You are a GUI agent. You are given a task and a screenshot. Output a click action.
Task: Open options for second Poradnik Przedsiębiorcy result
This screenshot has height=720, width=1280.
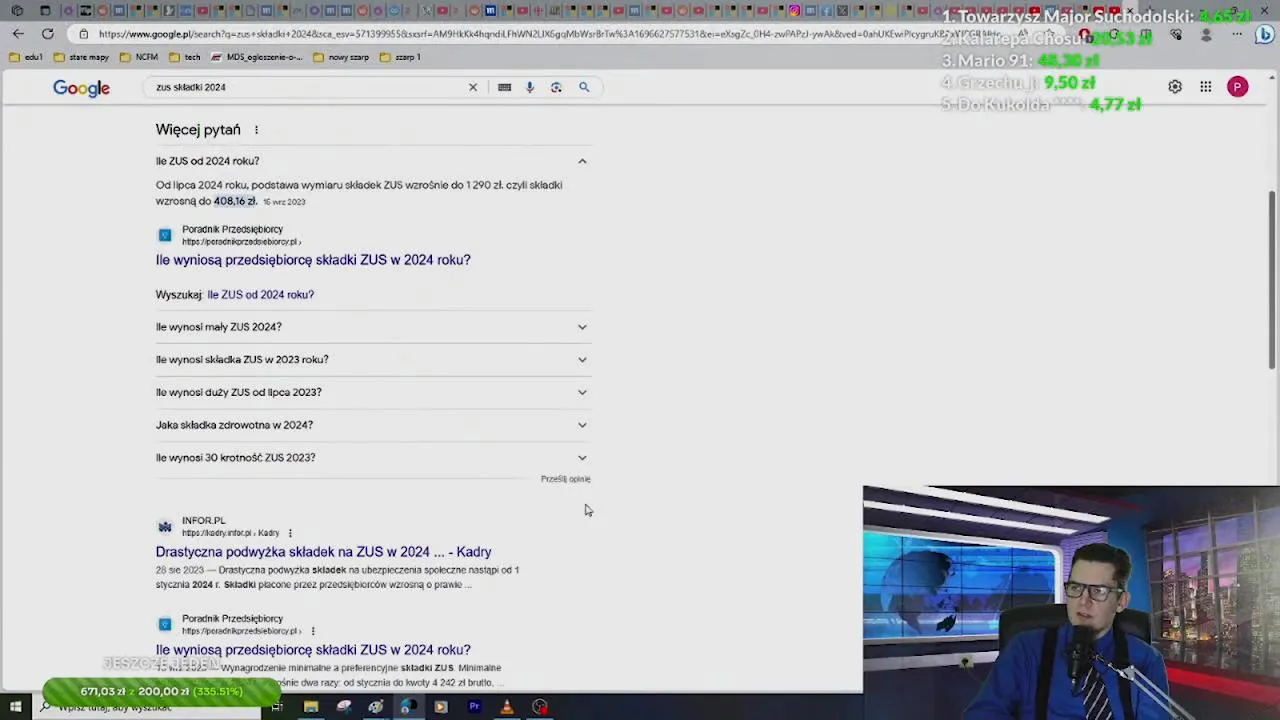tap(313, 631)
